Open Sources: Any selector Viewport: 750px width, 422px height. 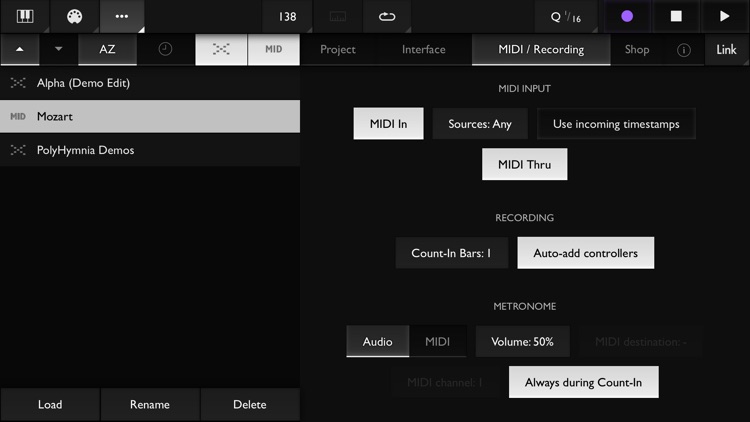tap(480, 123)
